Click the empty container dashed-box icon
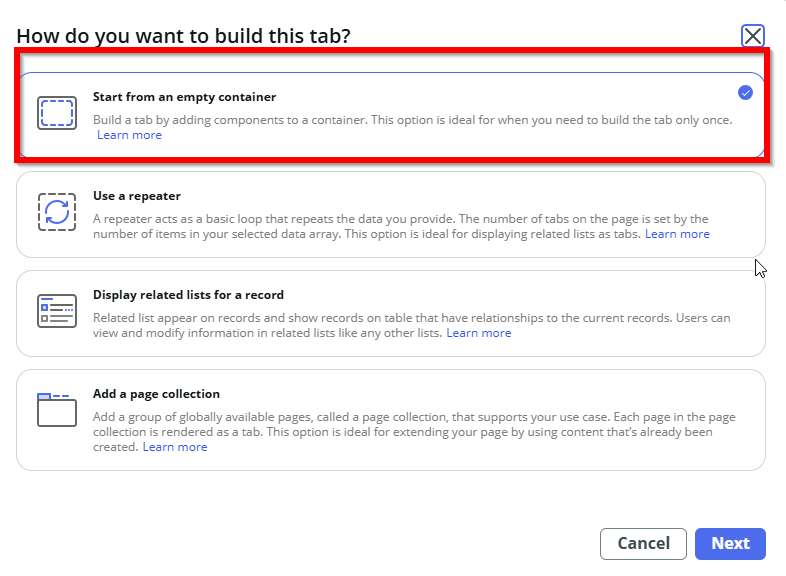This screenshot has width=786, height=576. pyautogui.click(x=57, y=113)
